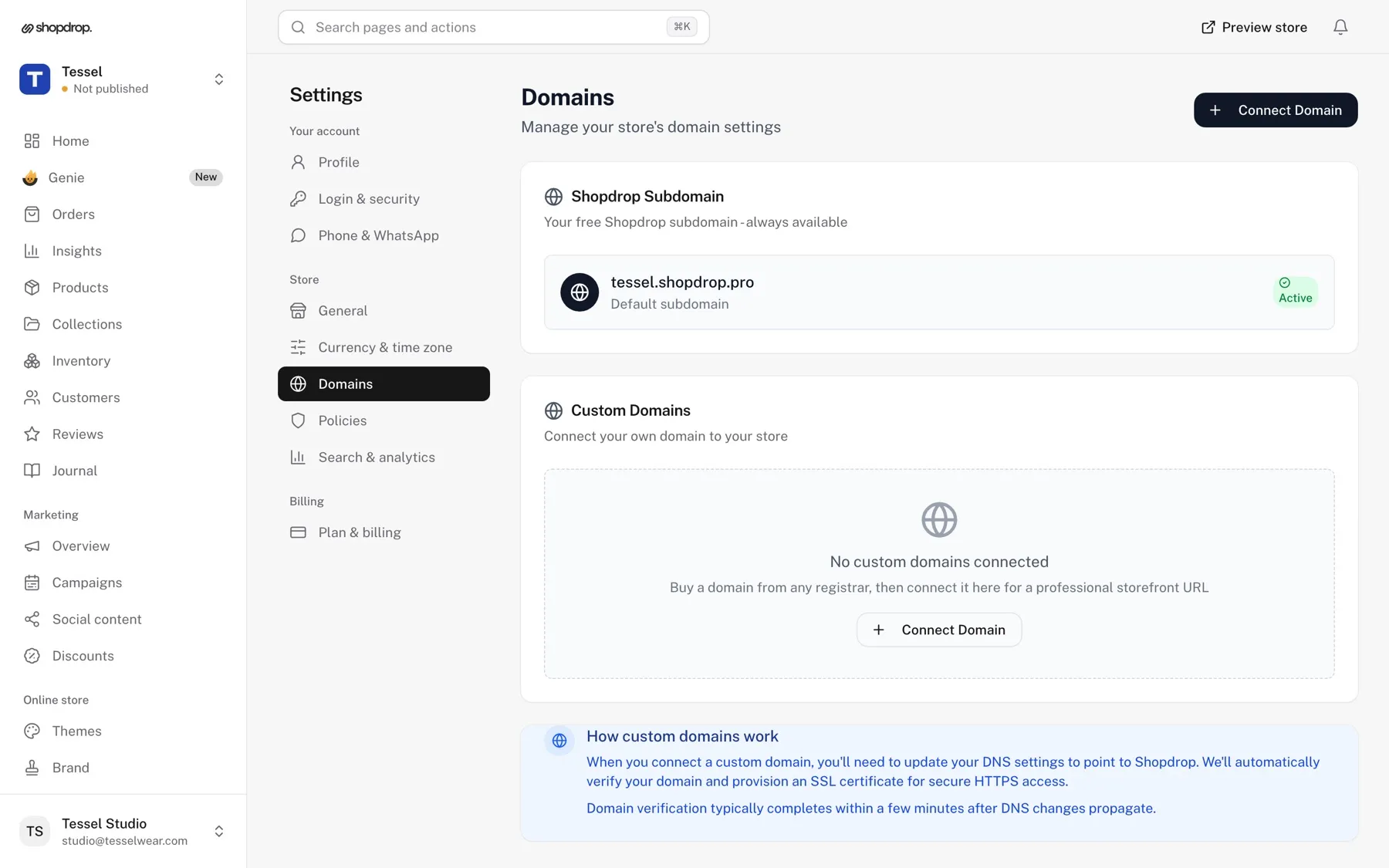
Task: Click the Orders bag icon
Action: [x=32, y=214]
